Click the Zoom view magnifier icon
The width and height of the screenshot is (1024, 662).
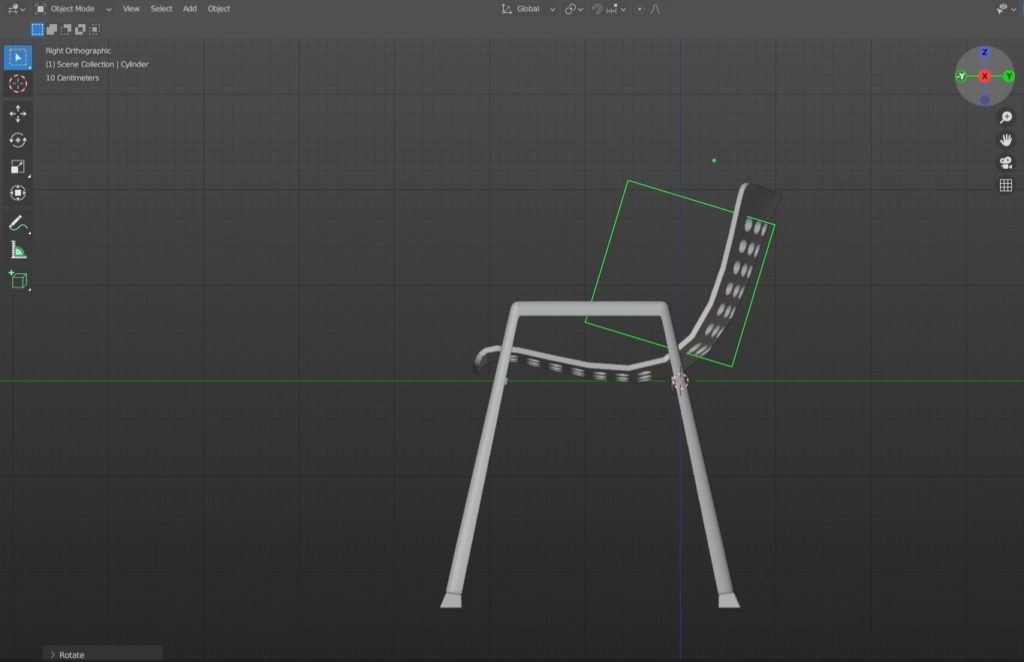[x=1006, y=118]
